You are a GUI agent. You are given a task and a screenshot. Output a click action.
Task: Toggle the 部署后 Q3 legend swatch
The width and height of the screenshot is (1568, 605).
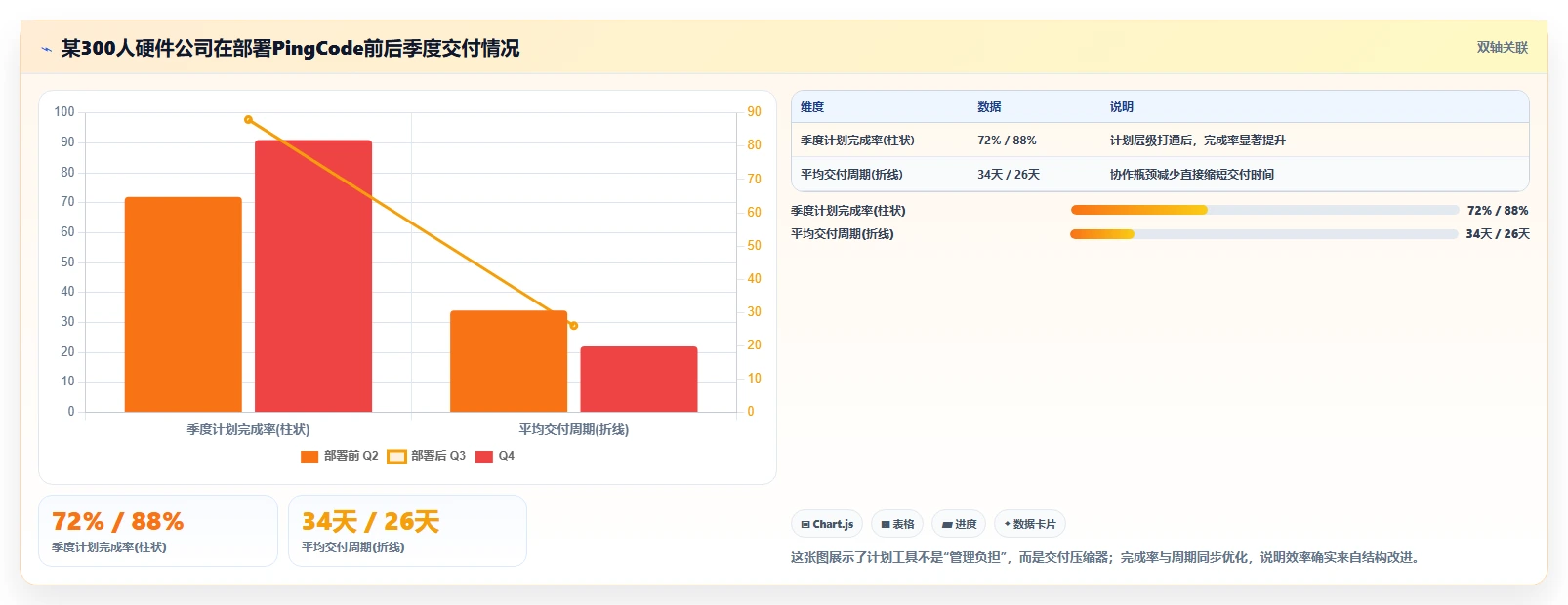point(396,457)
